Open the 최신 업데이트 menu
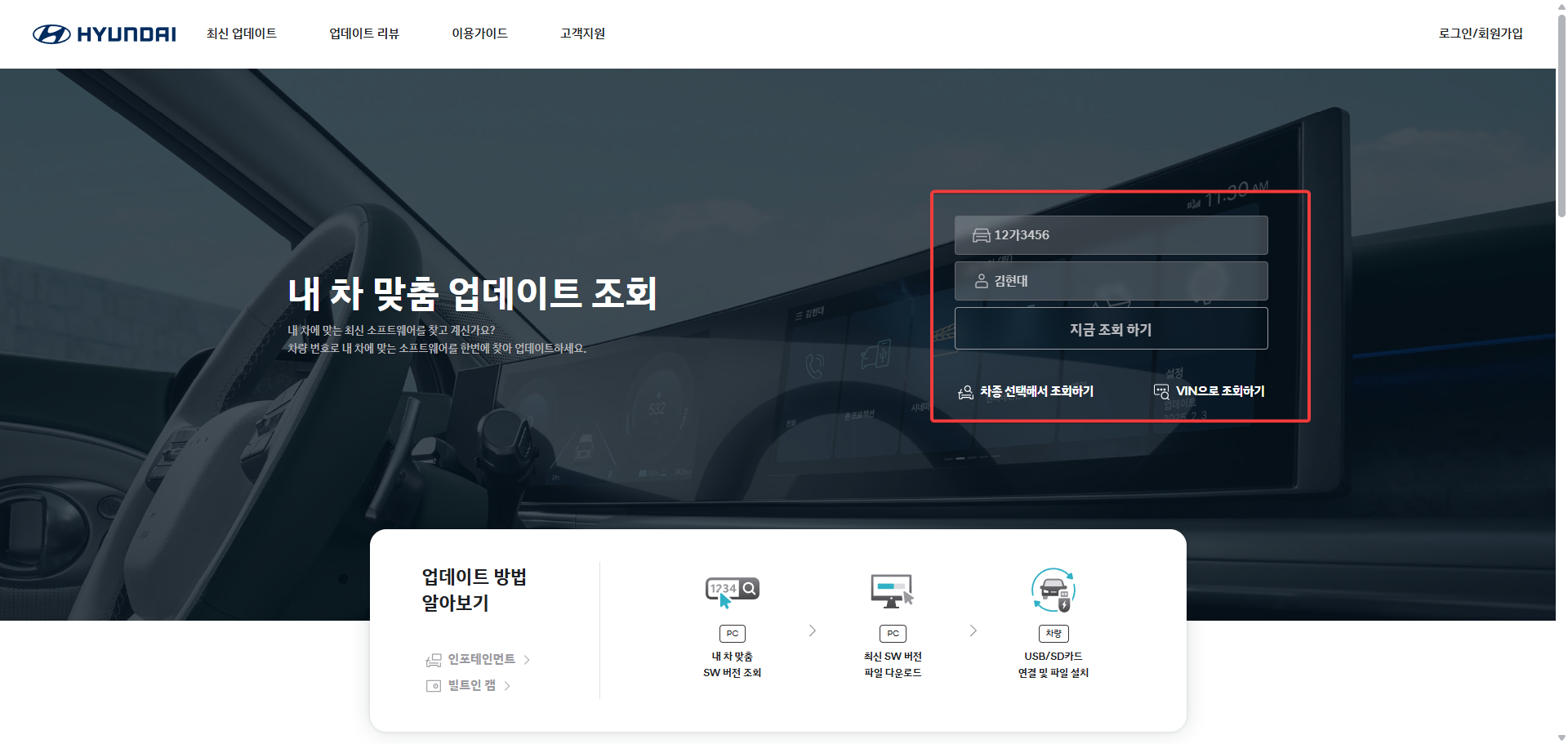This screenshot has width=1568, height=744. coord(241,33)
